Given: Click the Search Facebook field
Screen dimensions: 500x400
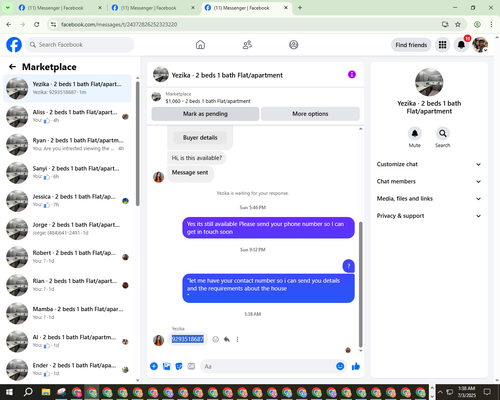Looking at the screenshot, I should pyautogui.click(x=80, y=45).
